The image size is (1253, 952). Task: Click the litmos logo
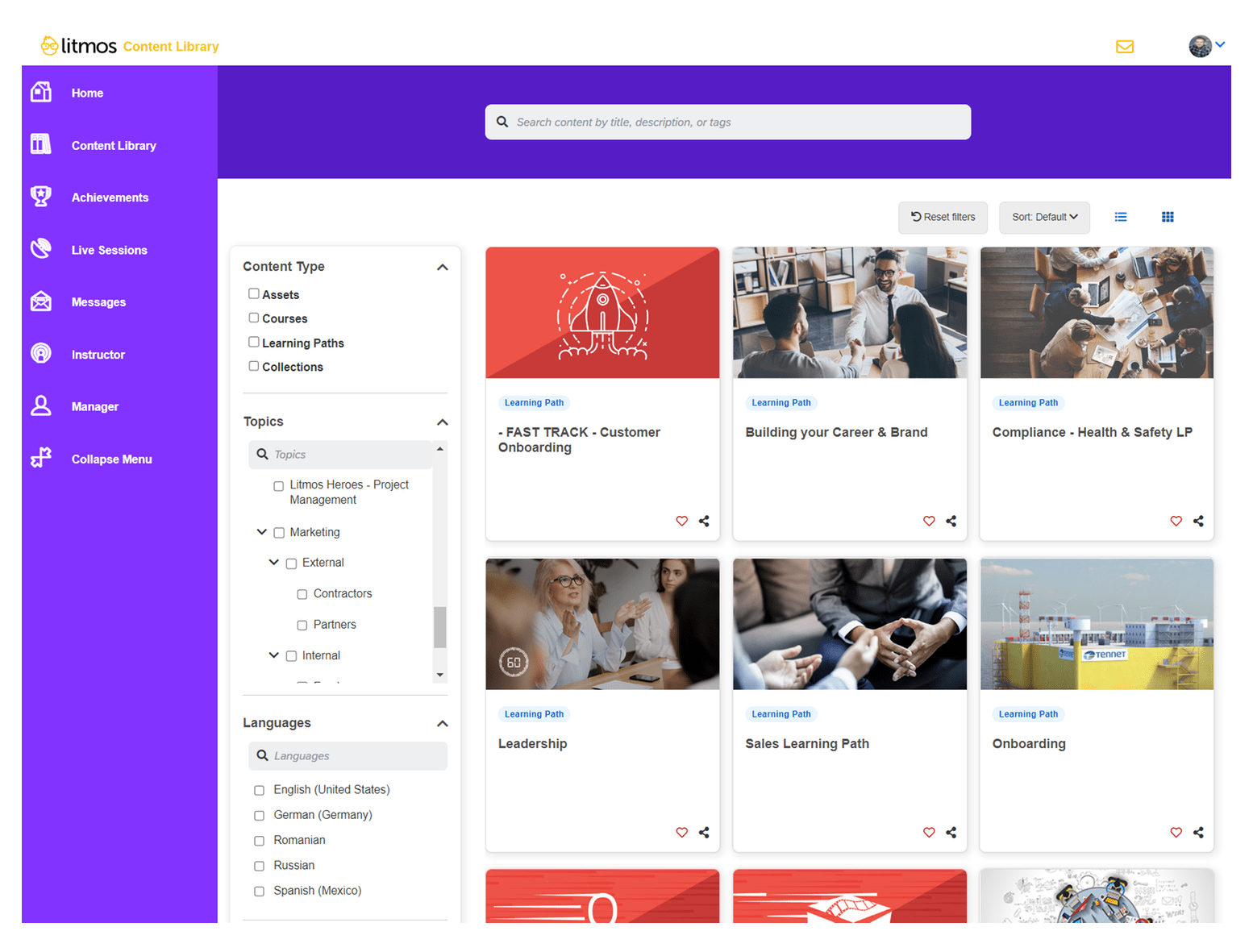(x=79, y=46)
